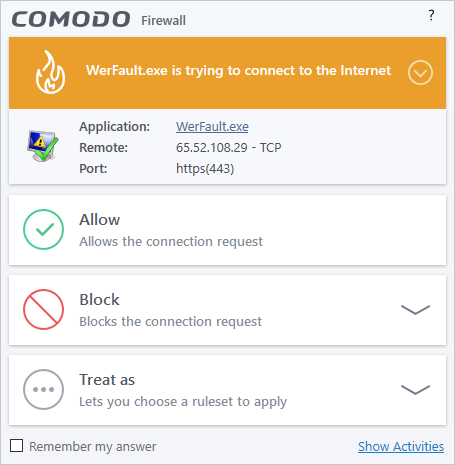Image resolution: width=455 pixels, height=465 pixels.
Task: Enable Remember my answer checkbox
Action: click(x=16, y=445)
